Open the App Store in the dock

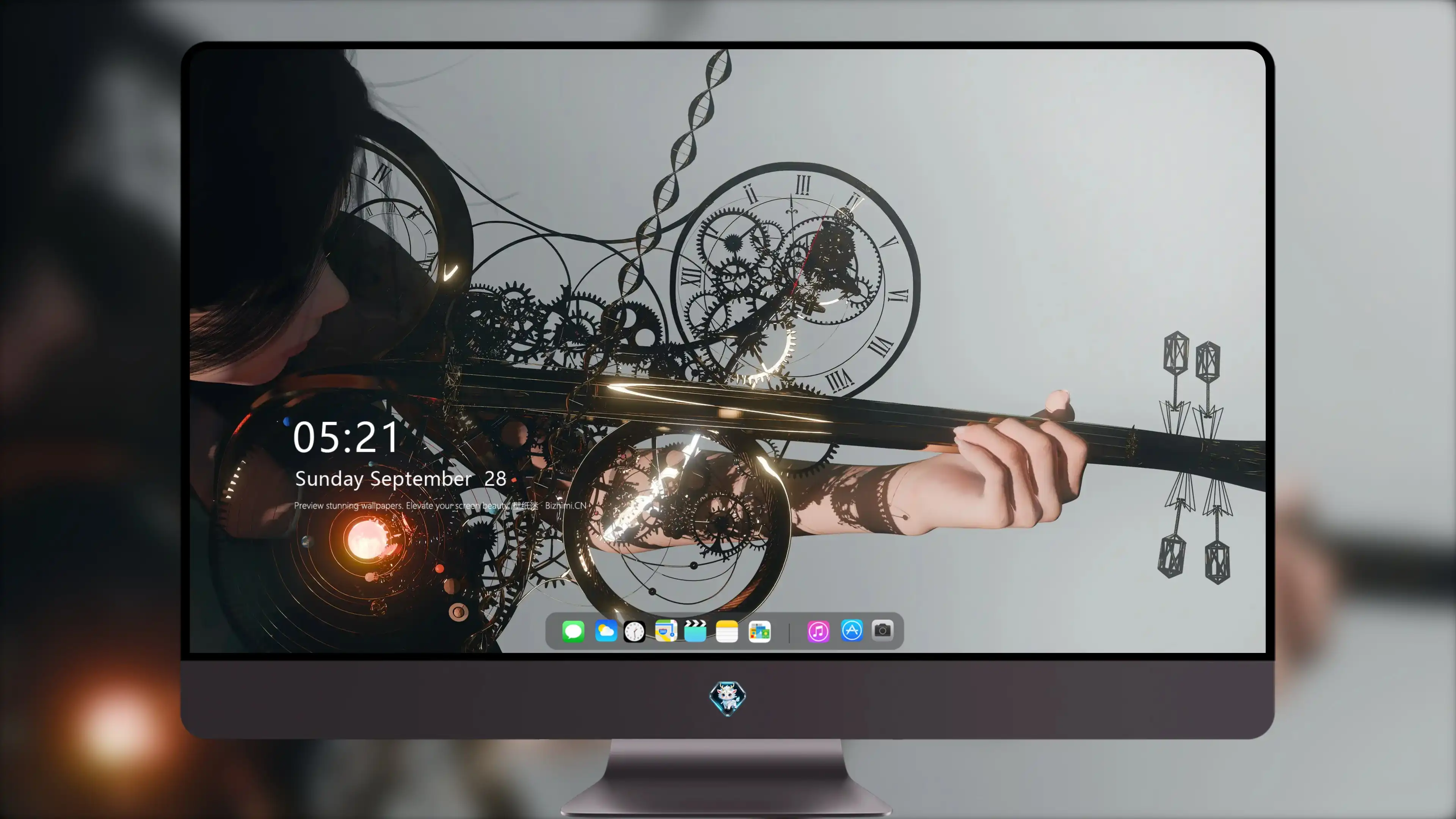click(852, 630)
